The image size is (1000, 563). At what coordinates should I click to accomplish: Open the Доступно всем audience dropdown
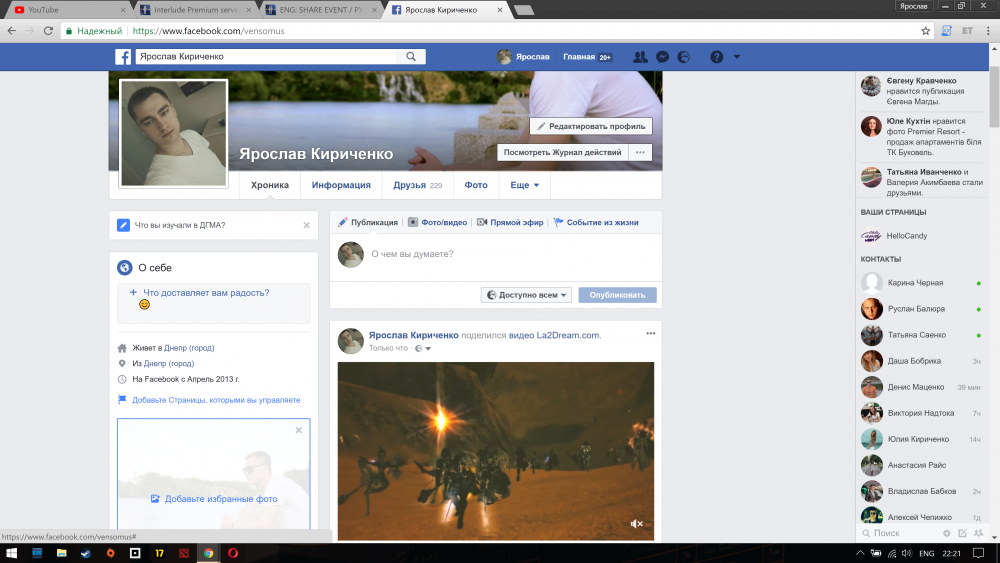pyautogui.click(x=526, y=295)
